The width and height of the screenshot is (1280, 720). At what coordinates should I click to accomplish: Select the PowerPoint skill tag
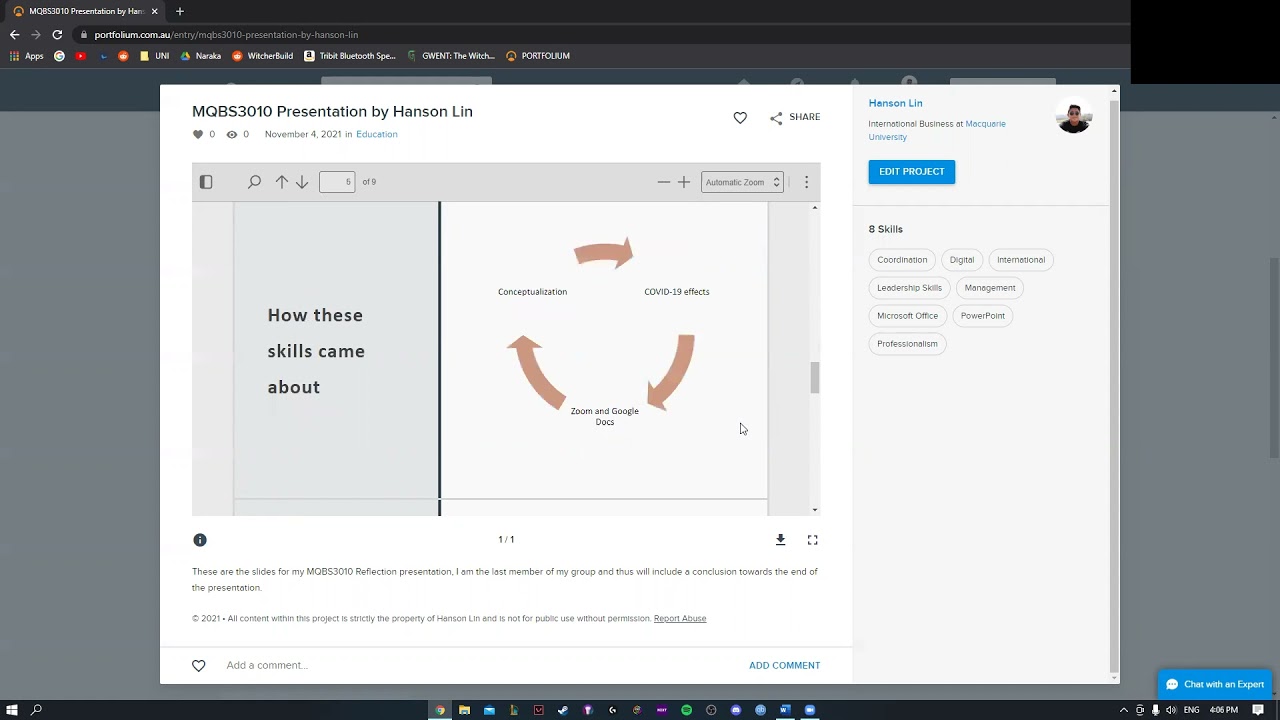click(983, 316)
